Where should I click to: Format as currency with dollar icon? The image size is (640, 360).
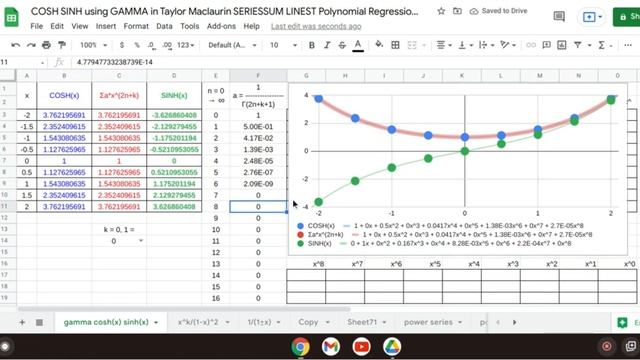[122, 45]
